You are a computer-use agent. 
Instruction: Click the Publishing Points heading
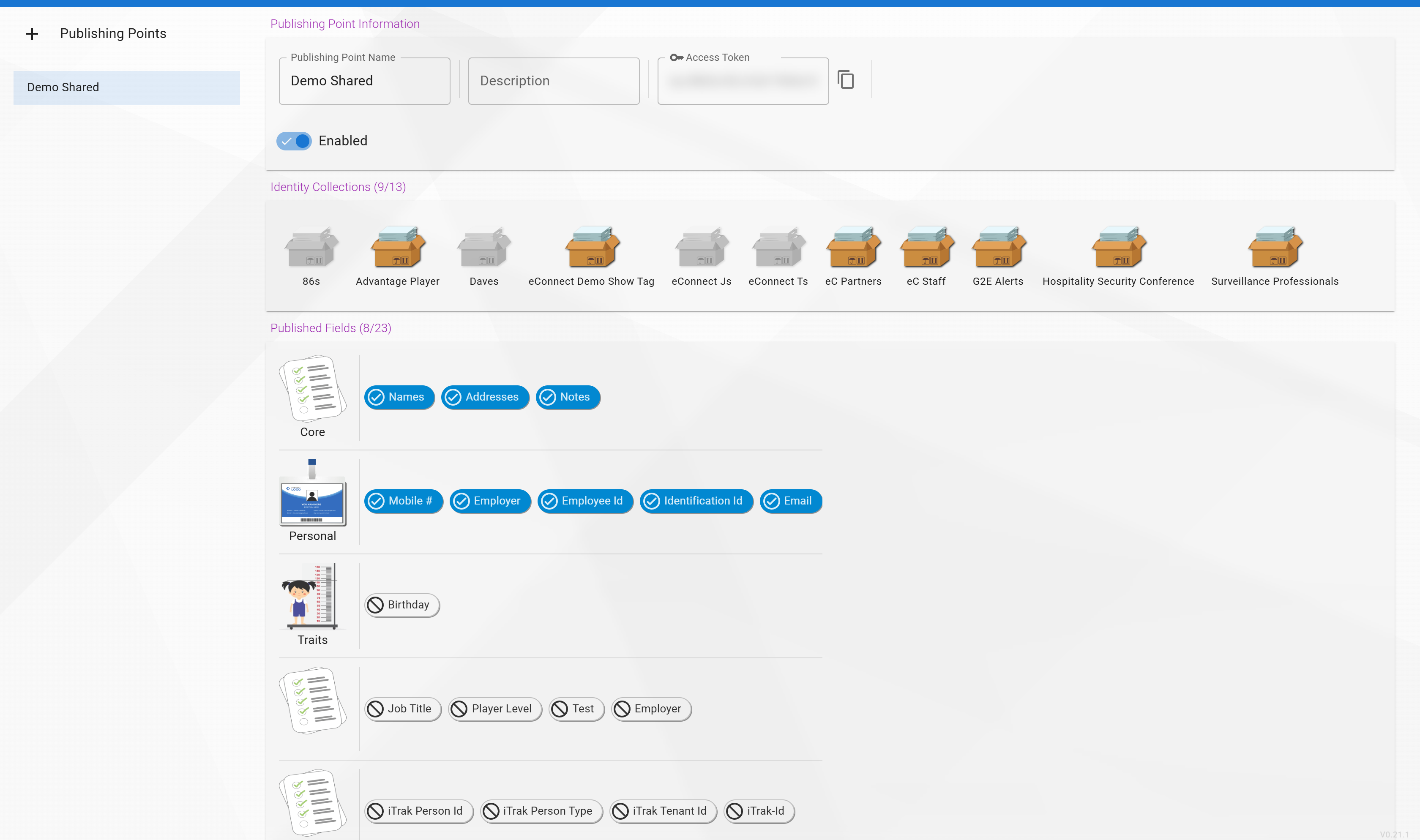coord(113,33)
